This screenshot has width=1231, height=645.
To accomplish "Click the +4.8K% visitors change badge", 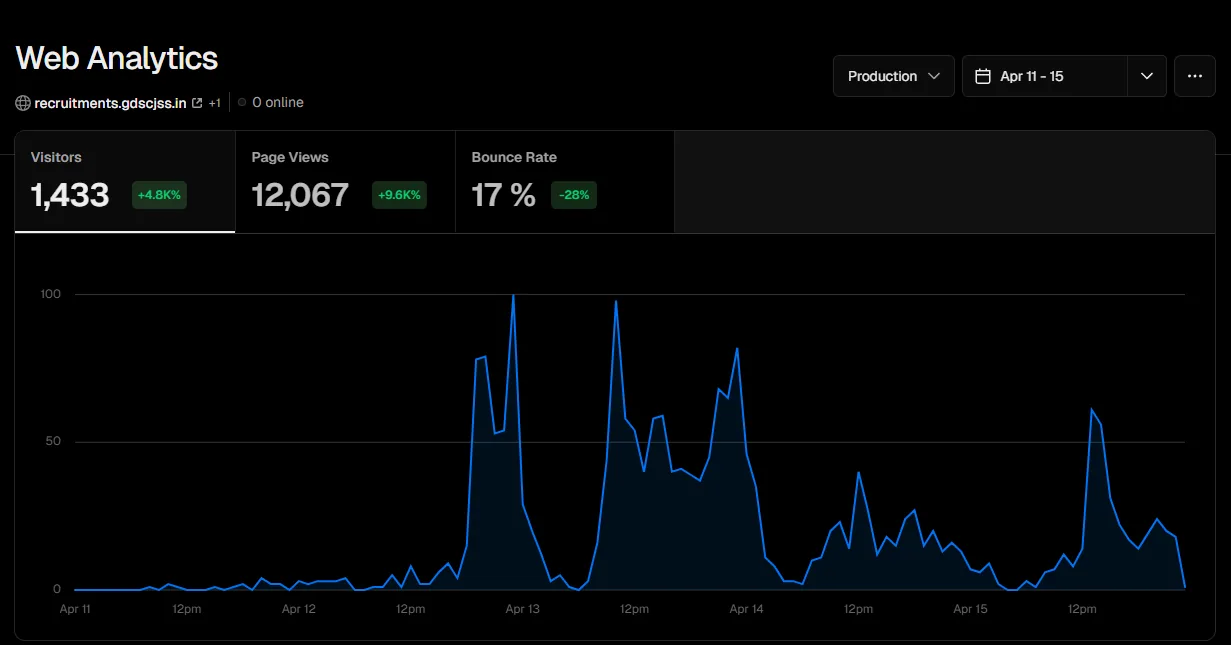I will click(159, 195).
